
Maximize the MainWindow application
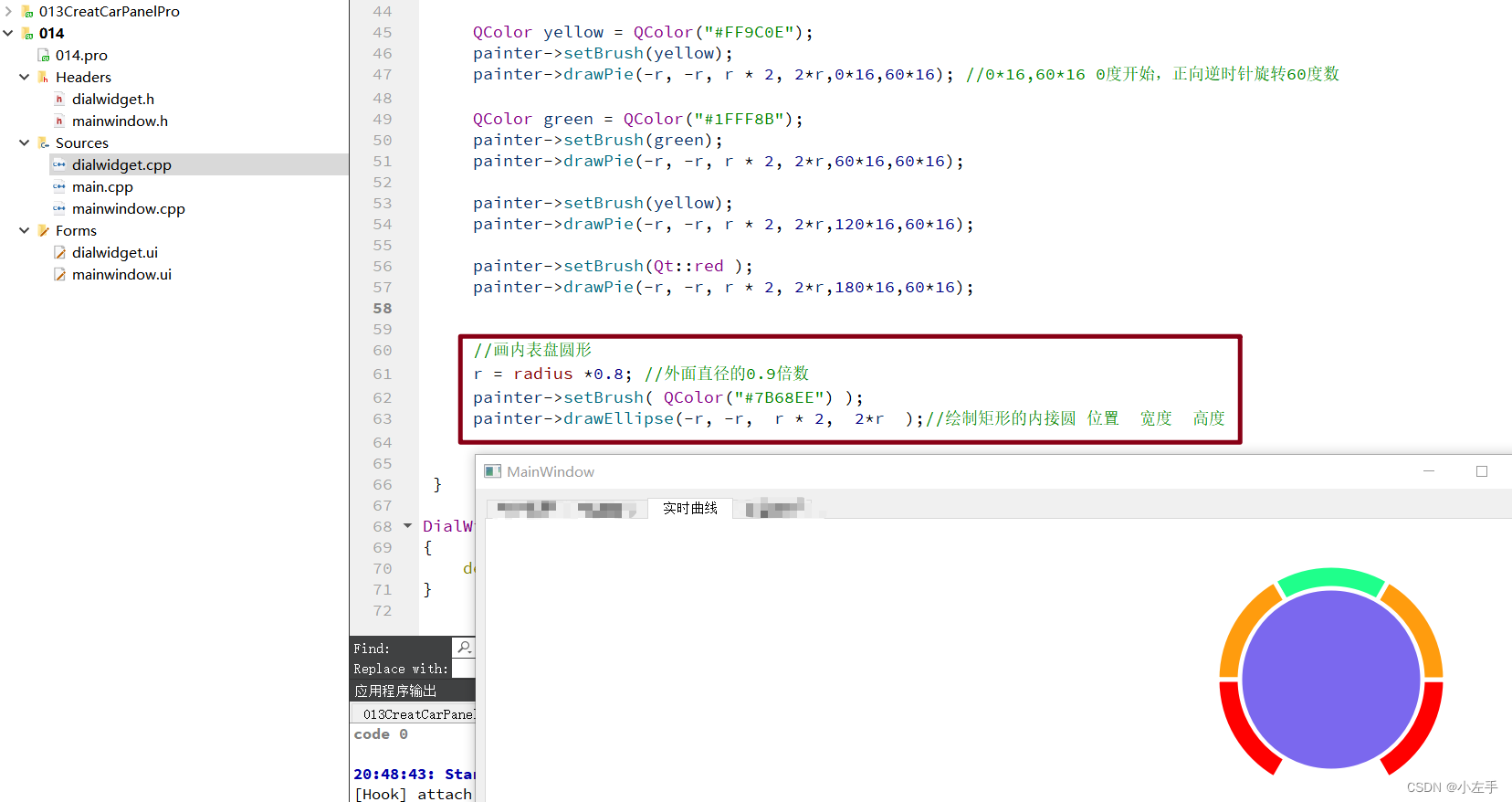click(x=1482, y=471)
